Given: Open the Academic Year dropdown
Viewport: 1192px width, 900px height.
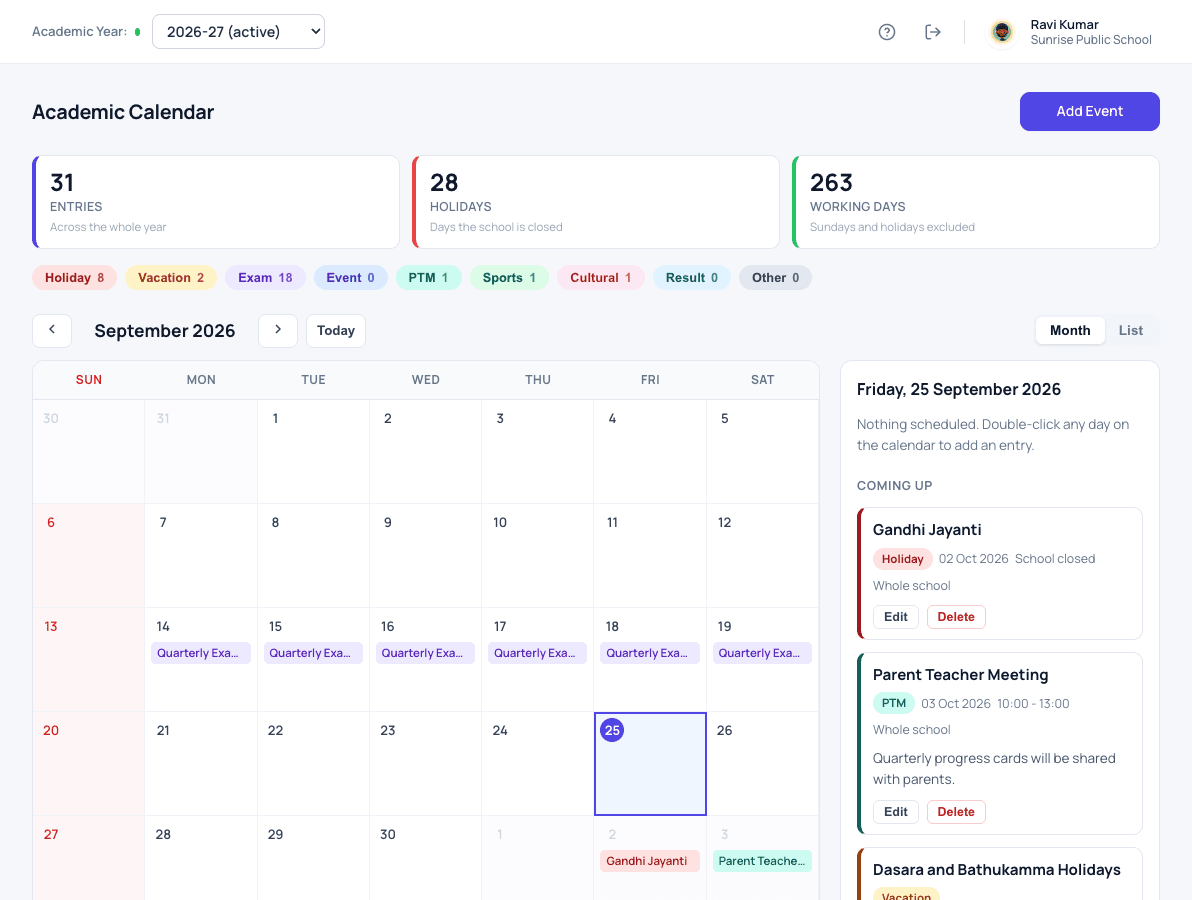Looking at the screenshot, I should pos(238,32).
